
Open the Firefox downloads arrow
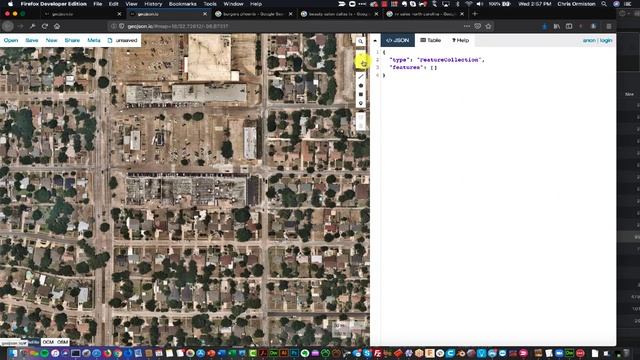544,26
